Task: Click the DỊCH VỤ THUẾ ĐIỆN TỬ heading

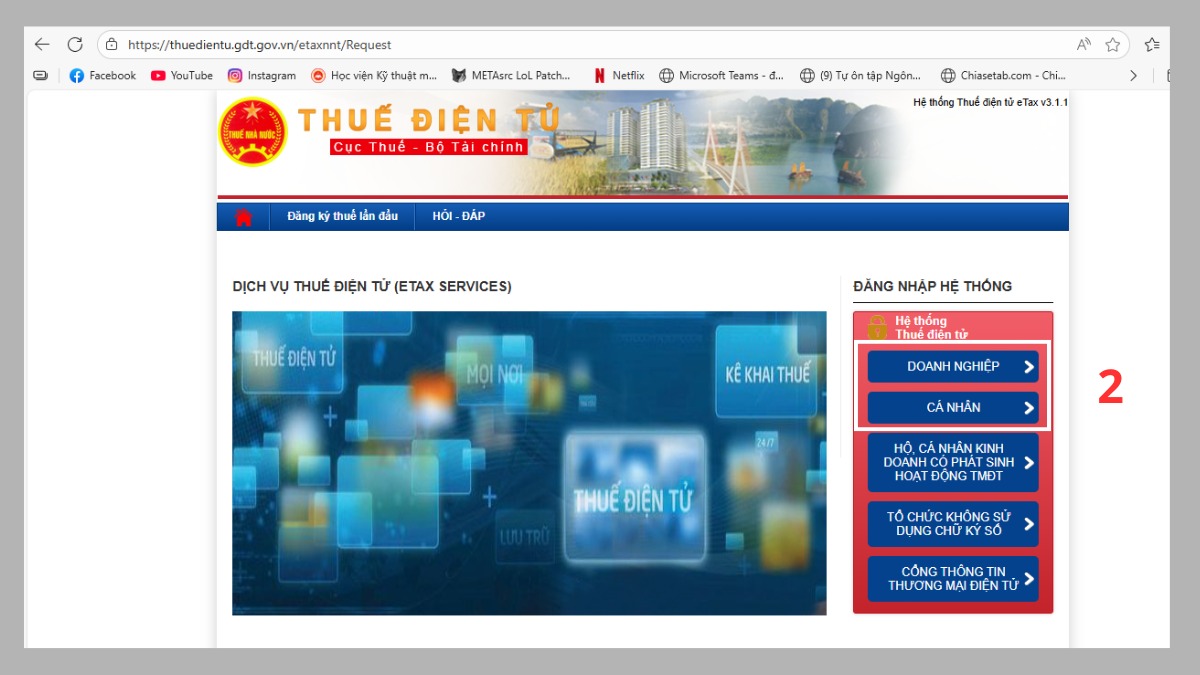Action: [372, 286]
